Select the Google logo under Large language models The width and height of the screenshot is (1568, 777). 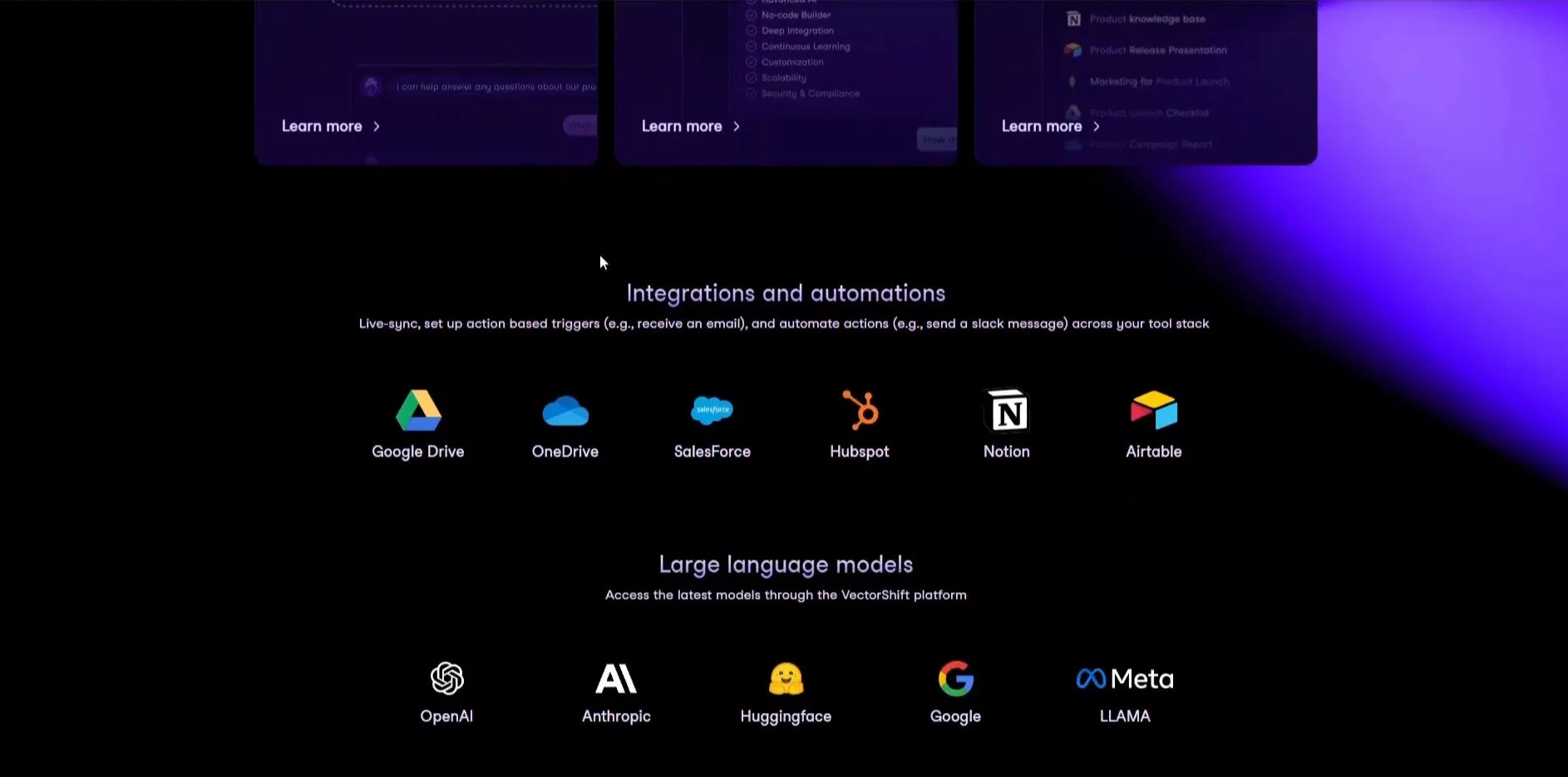tap(954, 678)
